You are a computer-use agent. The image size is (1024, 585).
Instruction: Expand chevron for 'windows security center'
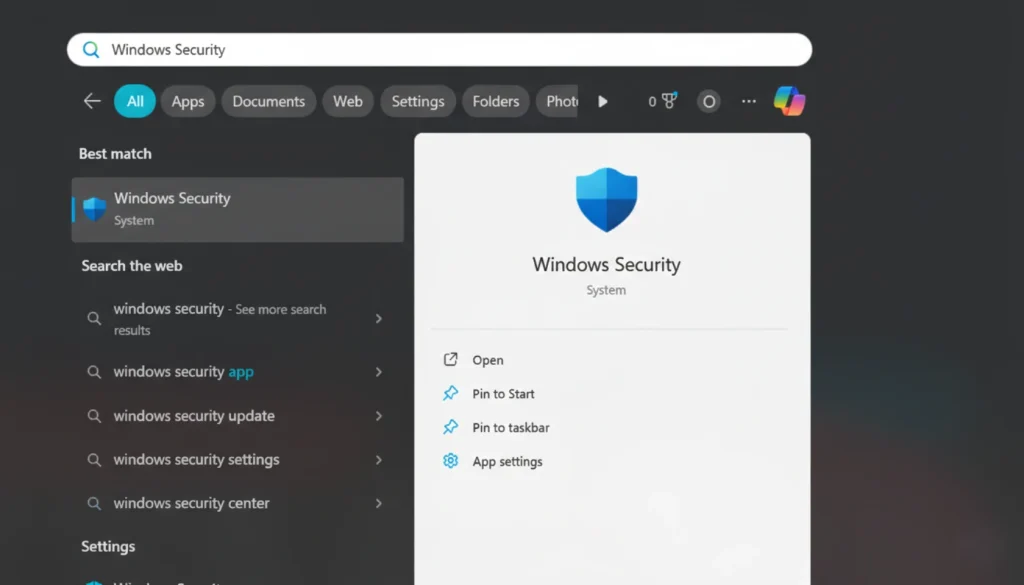(x=379, y=503)
